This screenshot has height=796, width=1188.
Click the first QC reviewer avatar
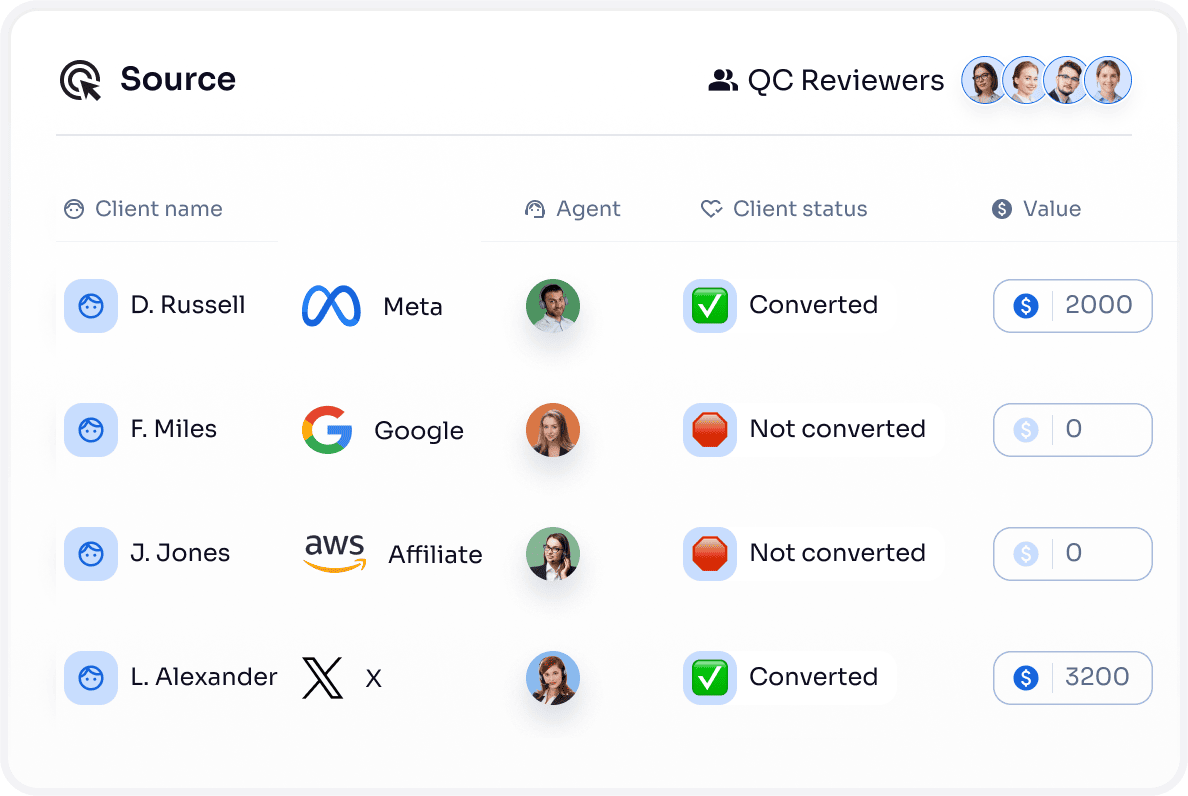pos(985,80)
